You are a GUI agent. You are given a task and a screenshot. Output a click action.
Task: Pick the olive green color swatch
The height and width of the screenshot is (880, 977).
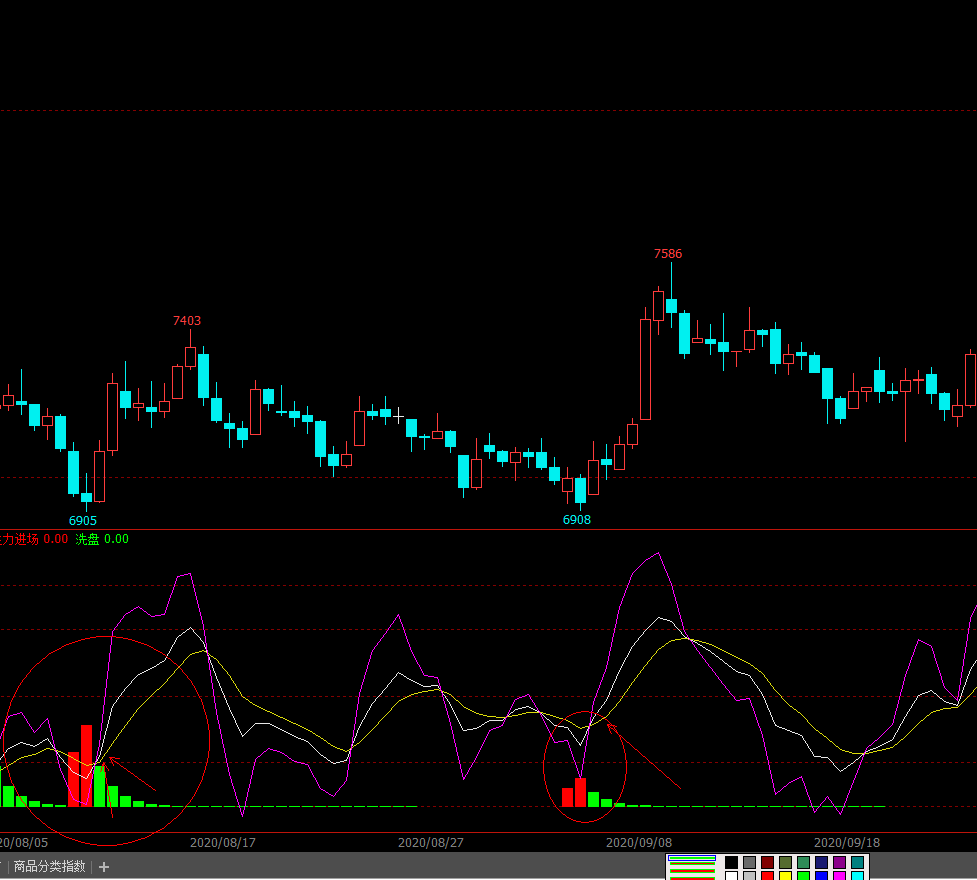pyautogui.click(x=786, y=862)
